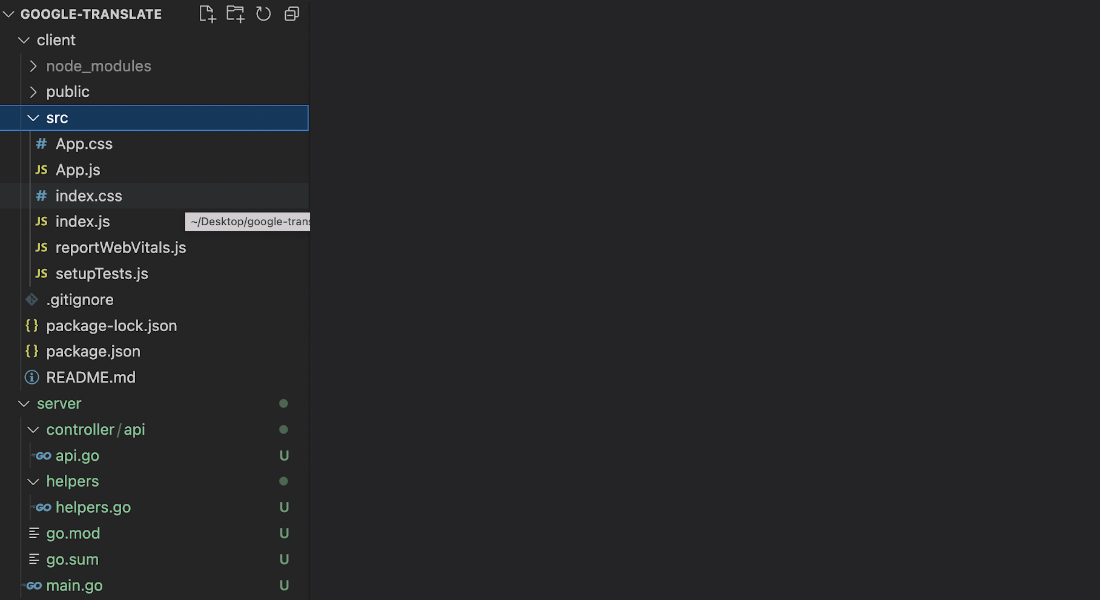
Task: Click the git icon beside .gitignore
Action: click(32, 300)
